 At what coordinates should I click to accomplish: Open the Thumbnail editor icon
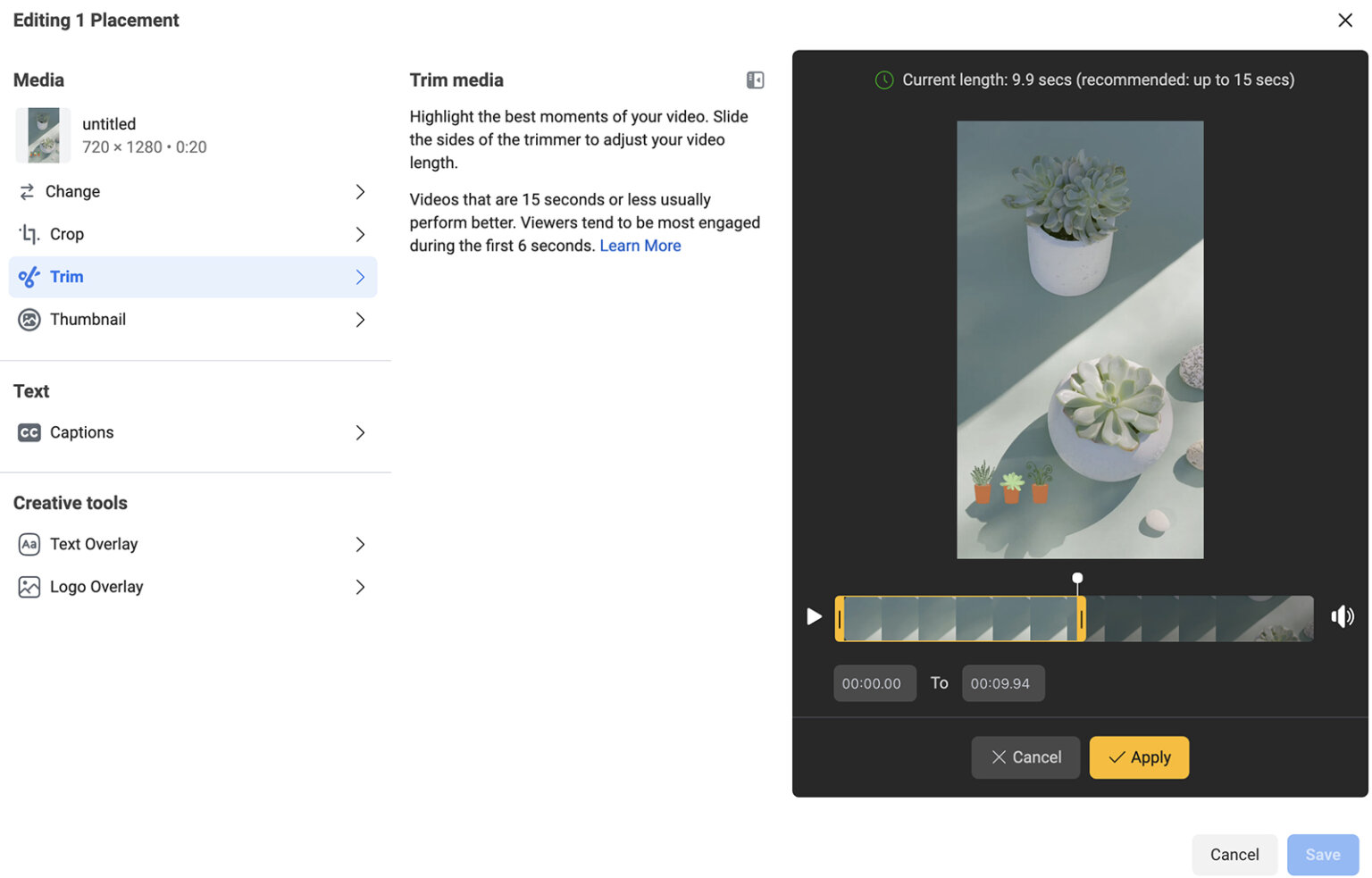click(x=29, y=319)
